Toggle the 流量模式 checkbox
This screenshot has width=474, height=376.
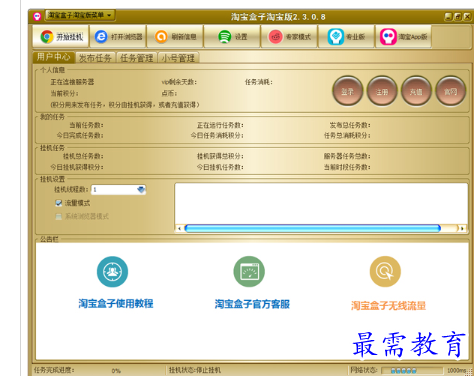click(59, 203)
